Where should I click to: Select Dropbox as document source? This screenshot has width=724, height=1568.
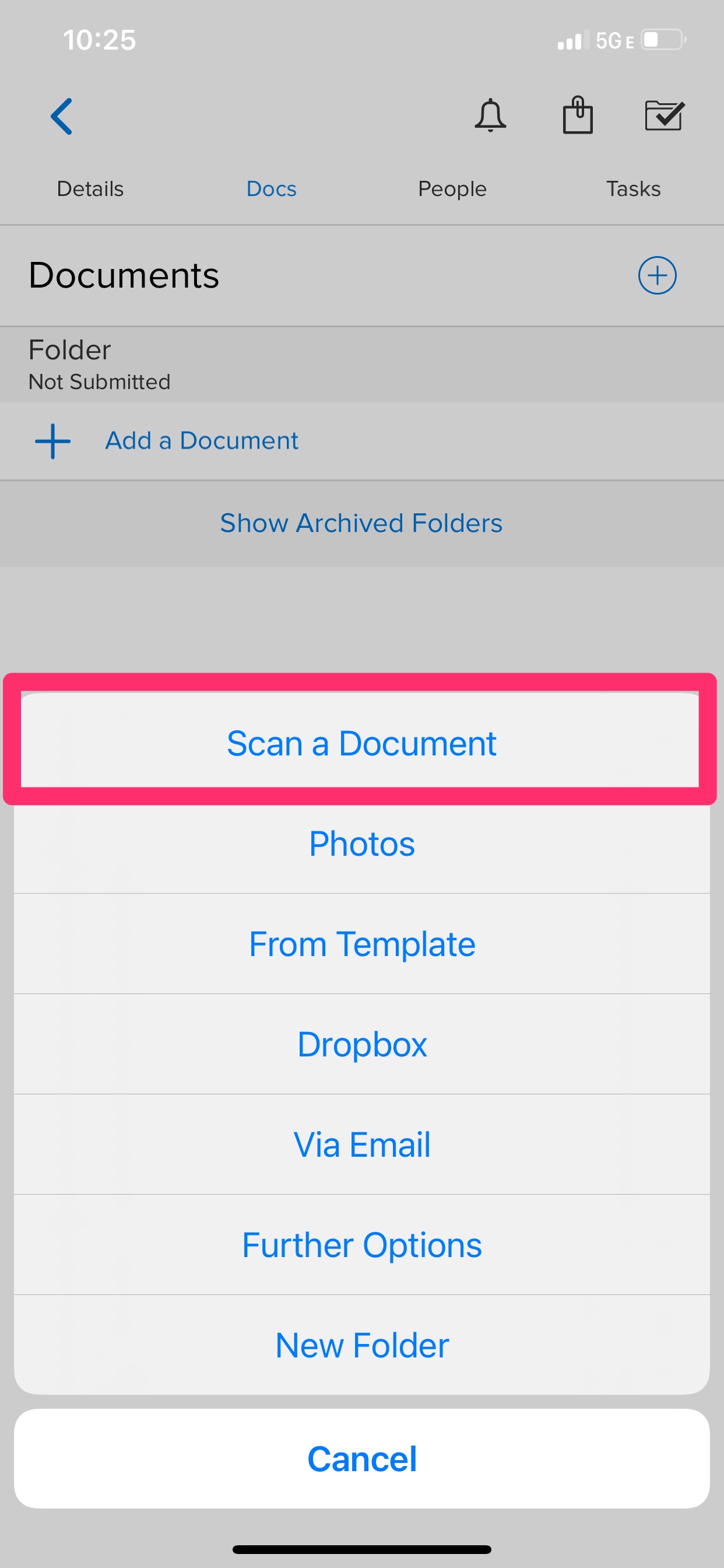tap(362, 1045)
